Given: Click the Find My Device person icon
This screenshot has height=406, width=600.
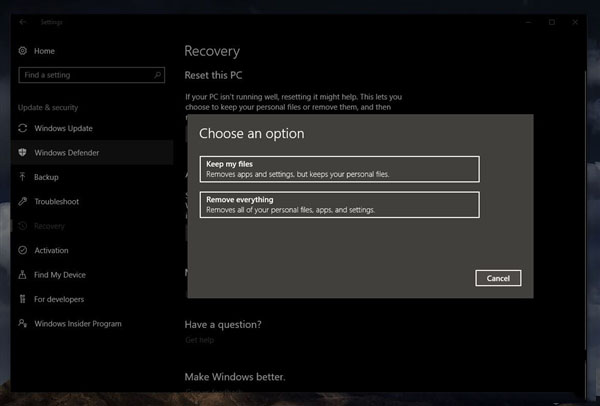Looking at the screenshot, I should coord(23,275).
